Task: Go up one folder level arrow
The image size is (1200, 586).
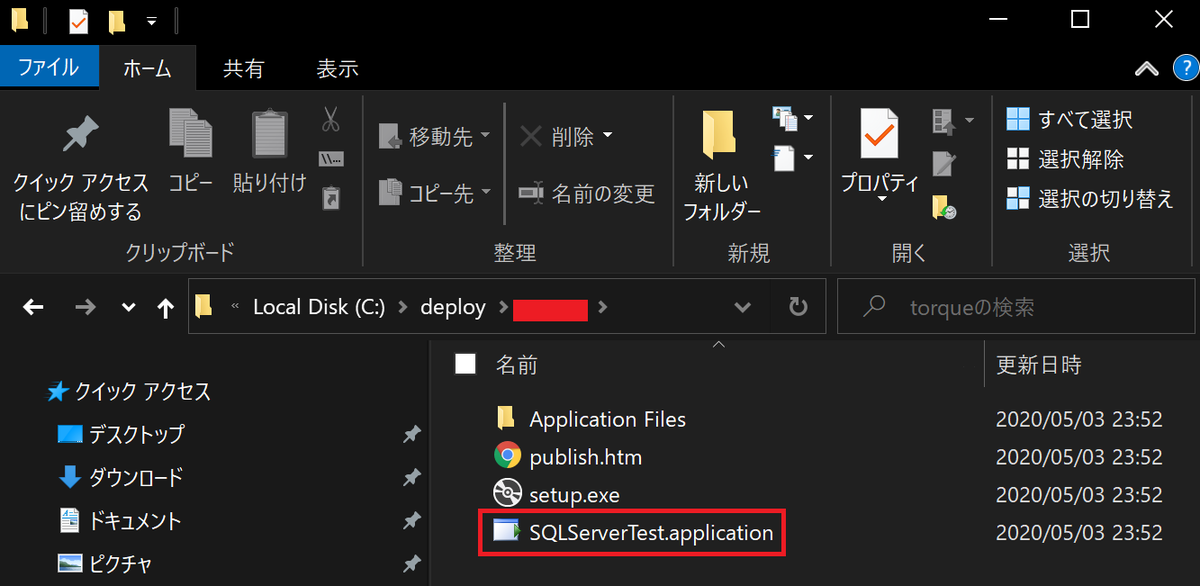Action: (166, 308)
